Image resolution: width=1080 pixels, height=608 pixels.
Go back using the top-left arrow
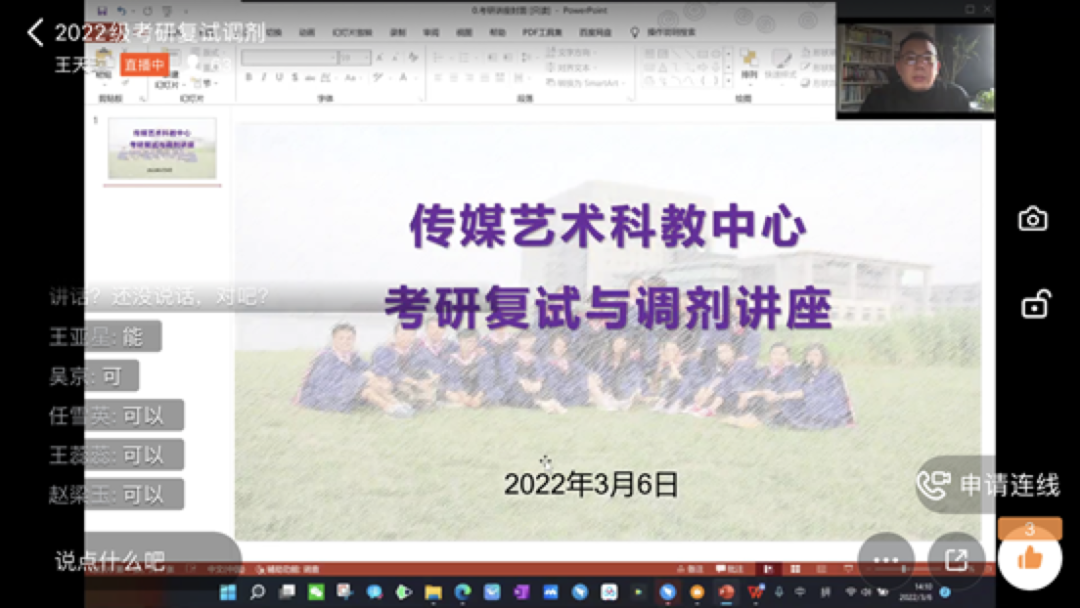pyautogui.click(x=35, y=32)
